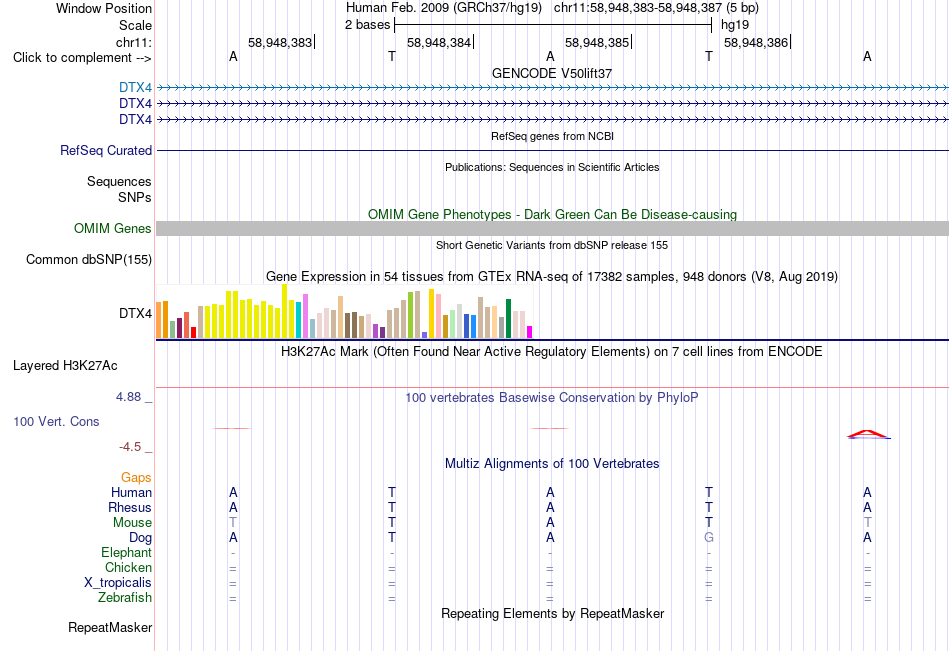
Task: Select the 'Rhesus' alignment species label
Action: pyautogui.click(x=130, y=507)
